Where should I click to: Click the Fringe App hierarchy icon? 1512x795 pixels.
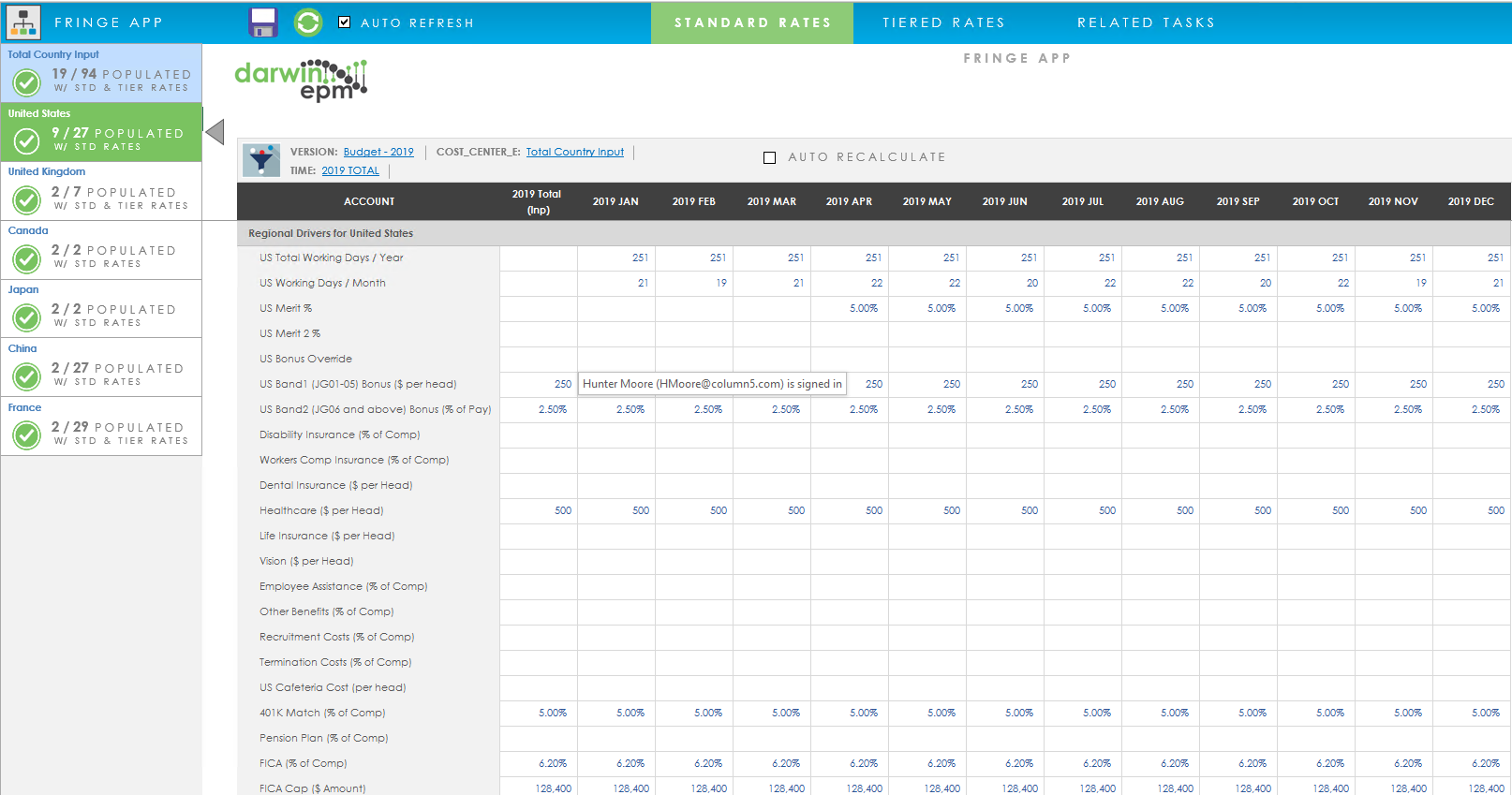click(x=22, y=22)
